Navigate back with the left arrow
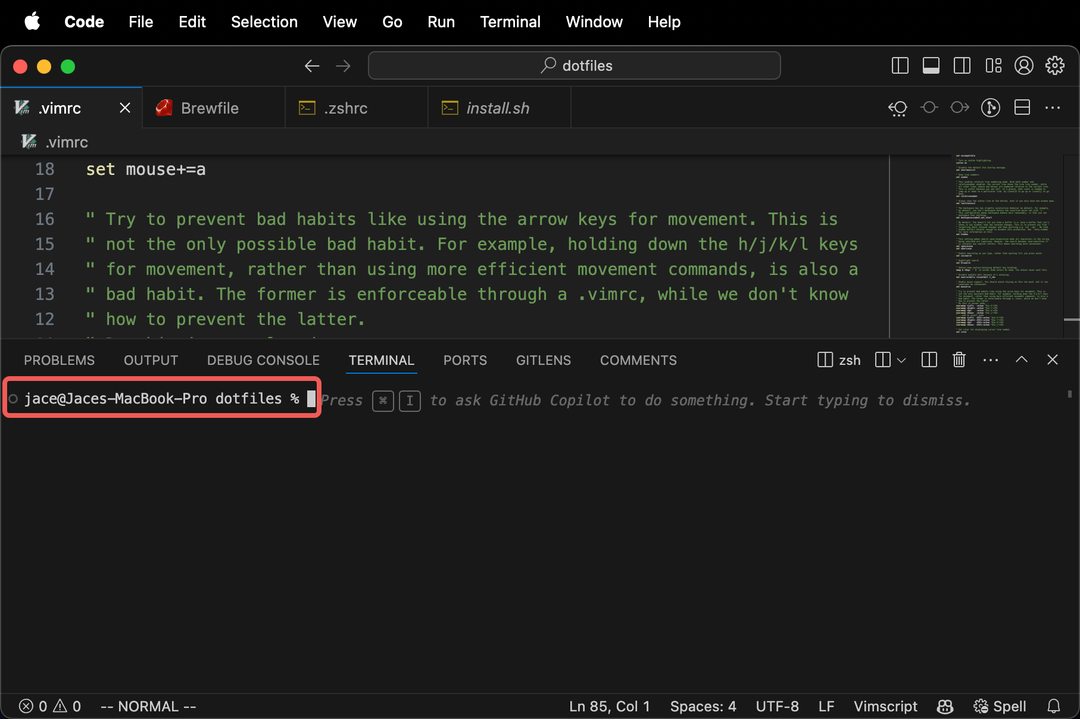The image size is (1080, 719). 312,66
